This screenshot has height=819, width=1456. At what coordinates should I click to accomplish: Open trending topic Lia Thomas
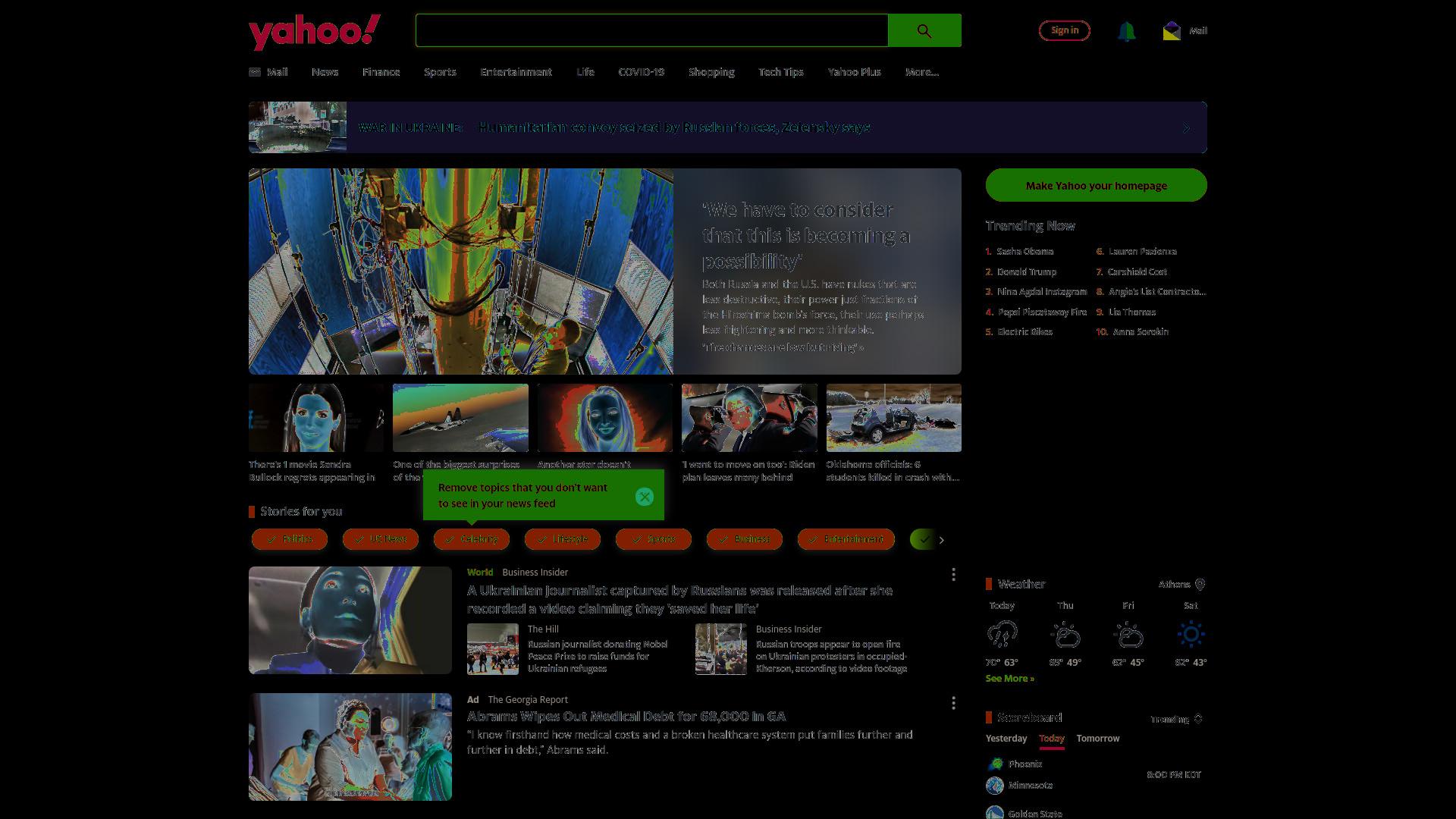[x=1132, y=312]
